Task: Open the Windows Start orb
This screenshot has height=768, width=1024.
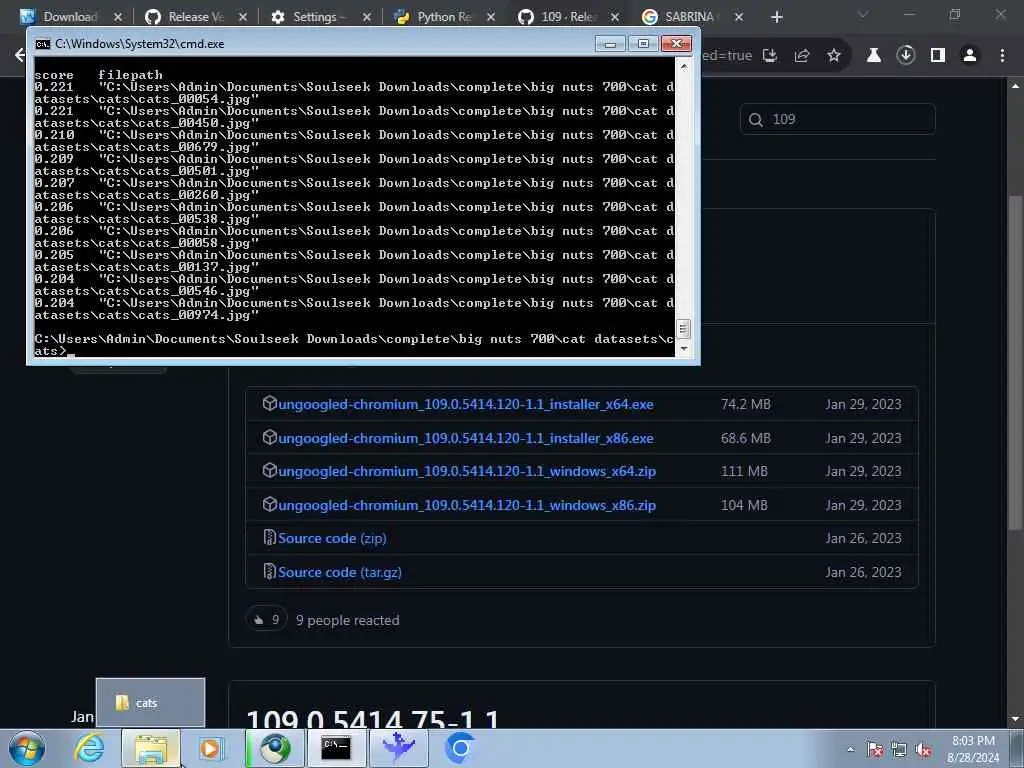Action: (x=27, y=748)
